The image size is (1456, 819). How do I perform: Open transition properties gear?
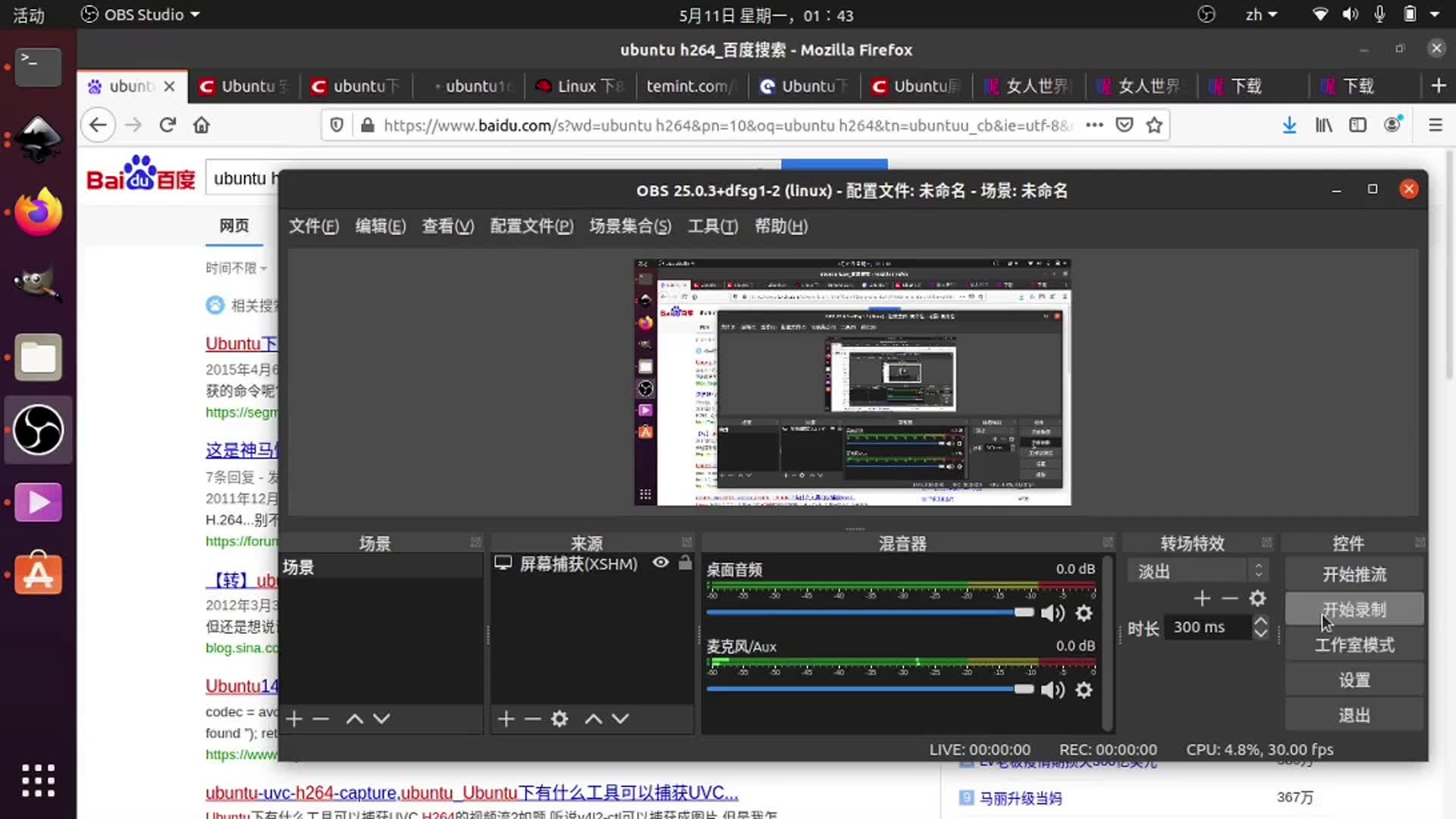(x=1257, y=598)
